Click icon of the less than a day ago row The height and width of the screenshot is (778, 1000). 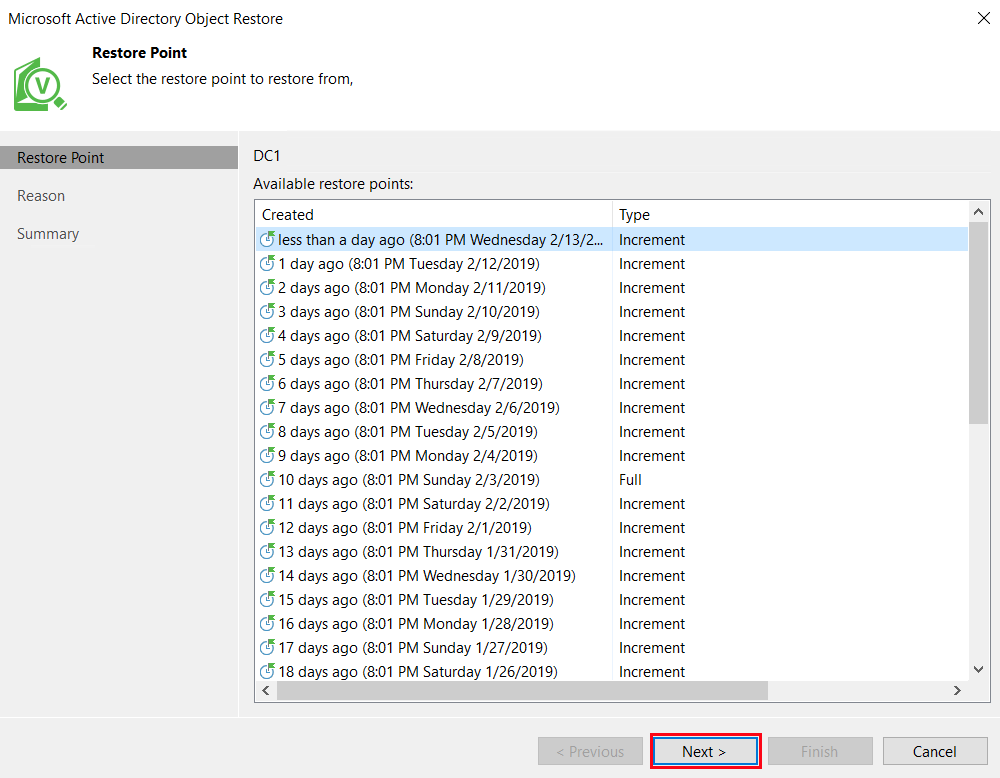point(267,240)
